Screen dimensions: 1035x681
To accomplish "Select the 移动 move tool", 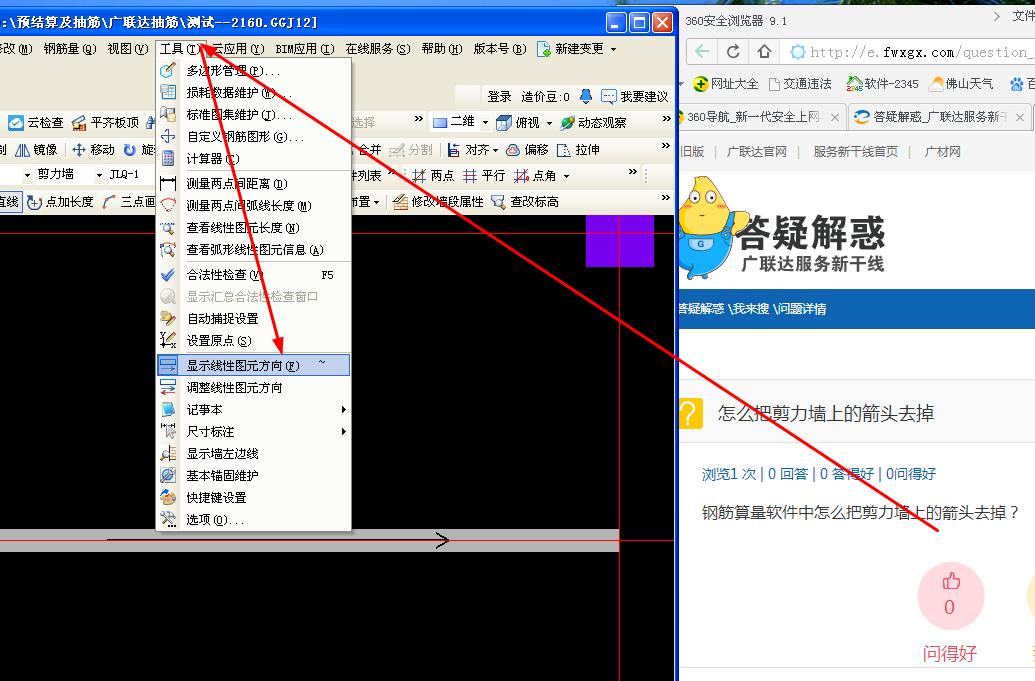I will [x=93, y=150].
